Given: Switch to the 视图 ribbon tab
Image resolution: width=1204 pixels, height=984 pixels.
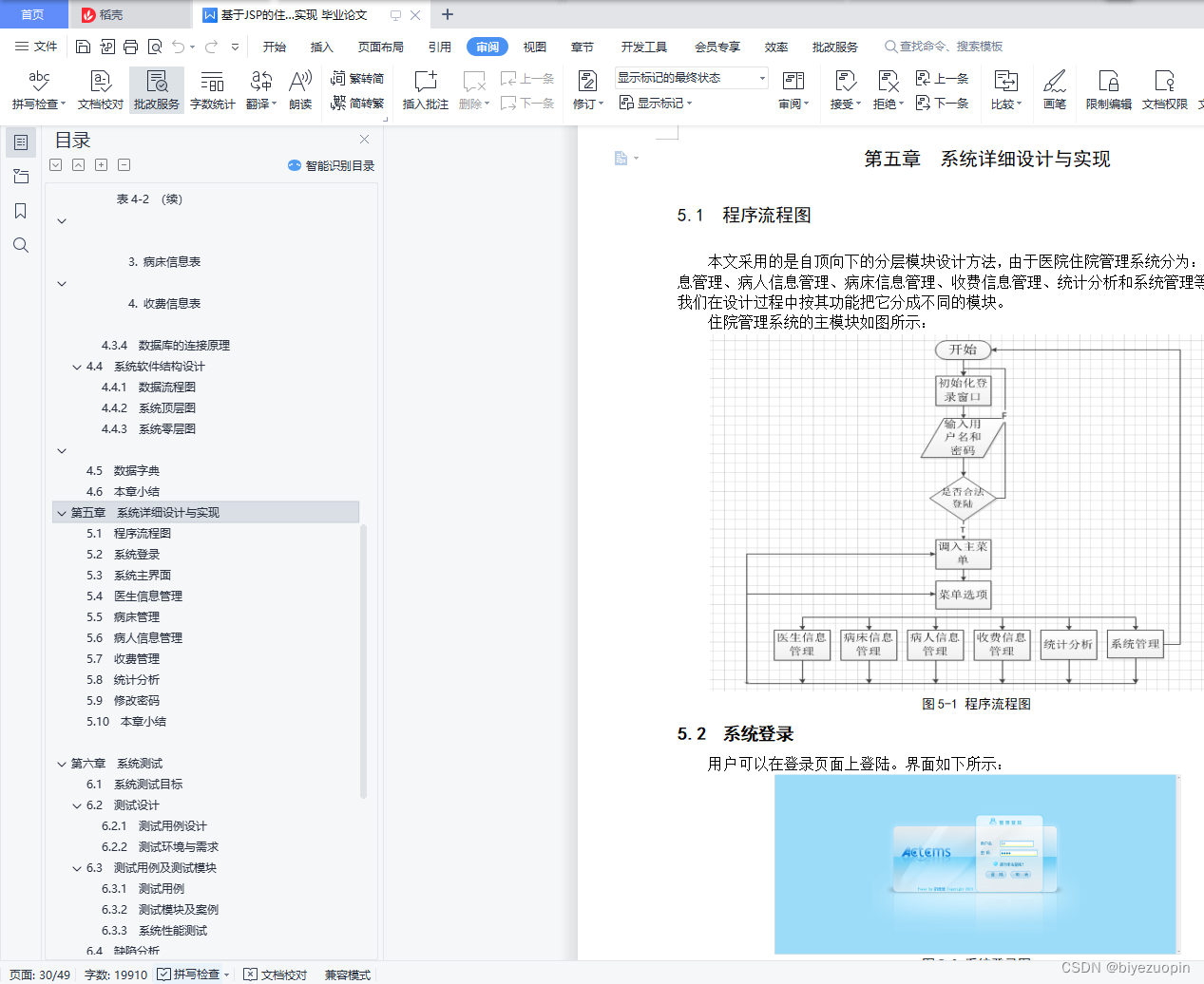Looking at the screenshot, I should tap(535, 47).
